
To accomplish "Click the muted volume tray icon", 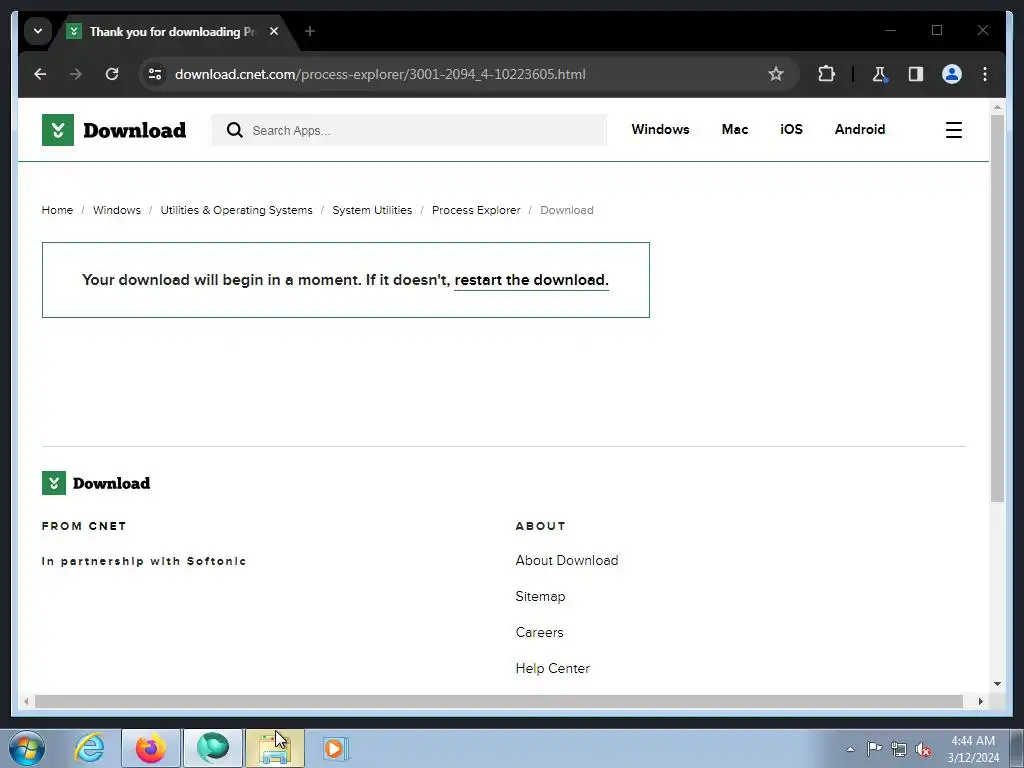I will pyautogui.click(x=923, y=749).
